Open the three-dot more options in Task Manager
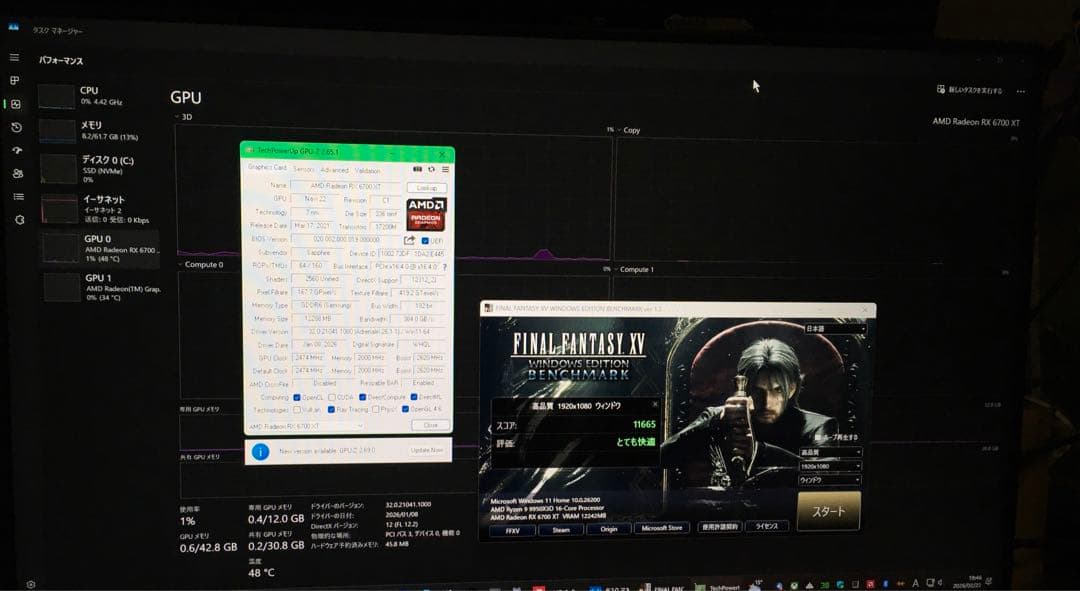 [1021, 91]
